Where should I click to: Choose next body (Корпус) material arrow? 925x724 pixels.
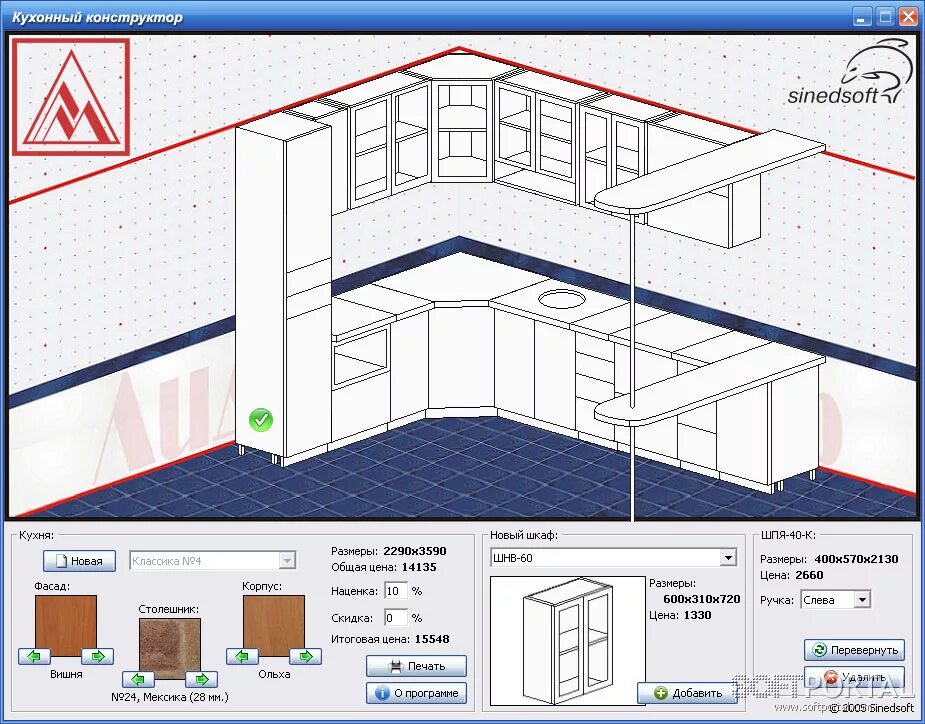[306, 656]
